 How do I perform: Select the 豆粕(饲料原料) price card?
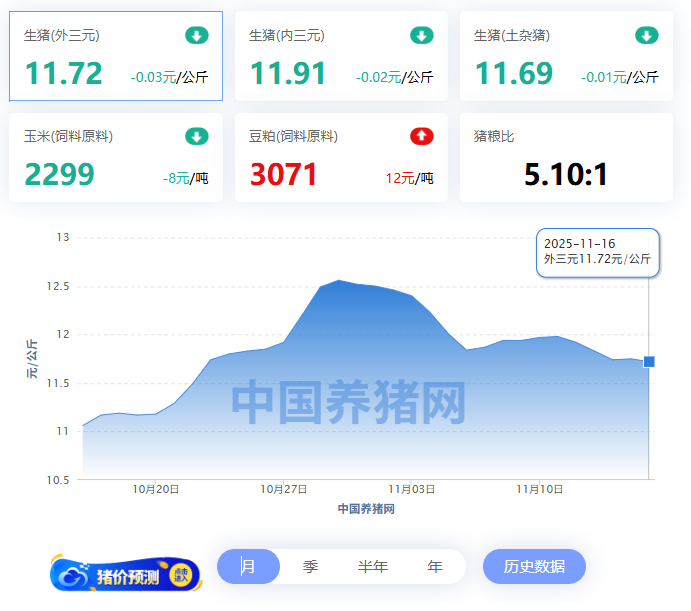(x=341, y=158)
